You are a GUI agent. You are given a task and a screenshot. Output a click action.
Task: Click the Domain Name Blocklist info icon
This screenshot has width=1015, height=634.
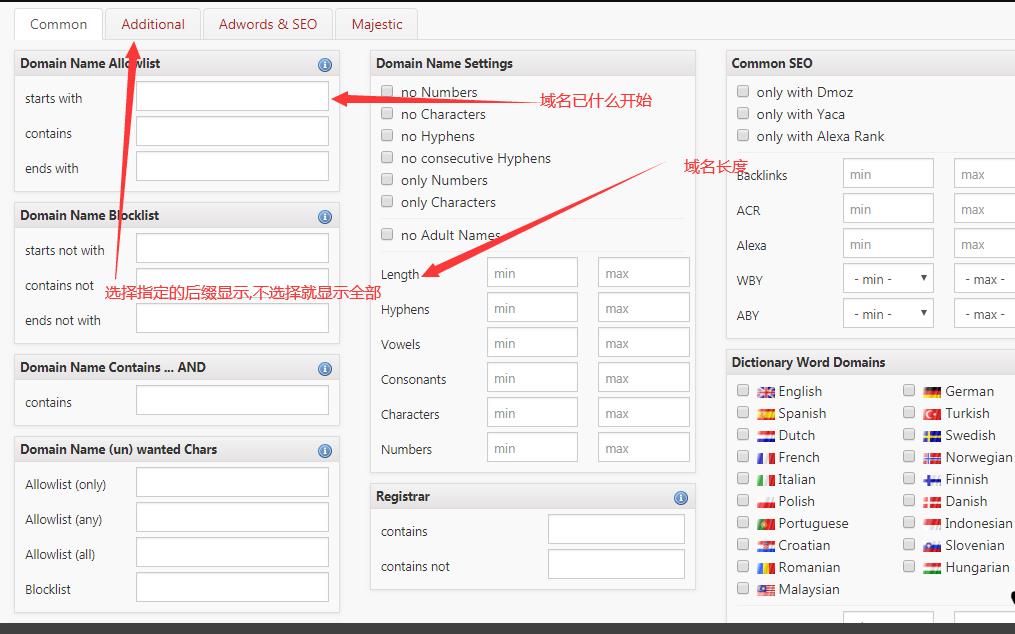324,217
